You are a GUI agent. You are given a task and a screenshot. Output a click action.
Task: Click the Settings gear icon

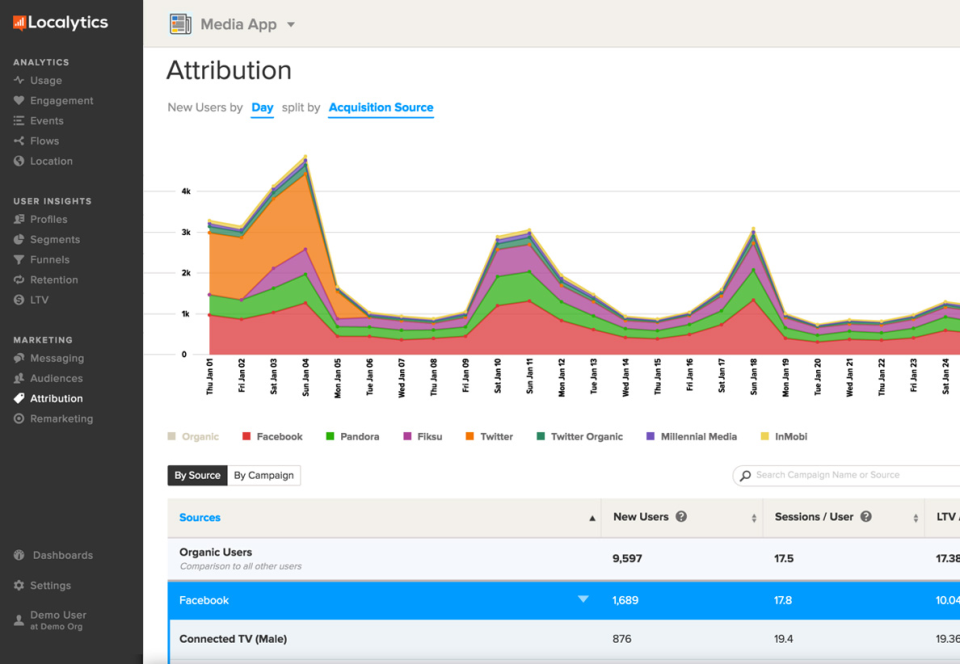click(19, 585)
